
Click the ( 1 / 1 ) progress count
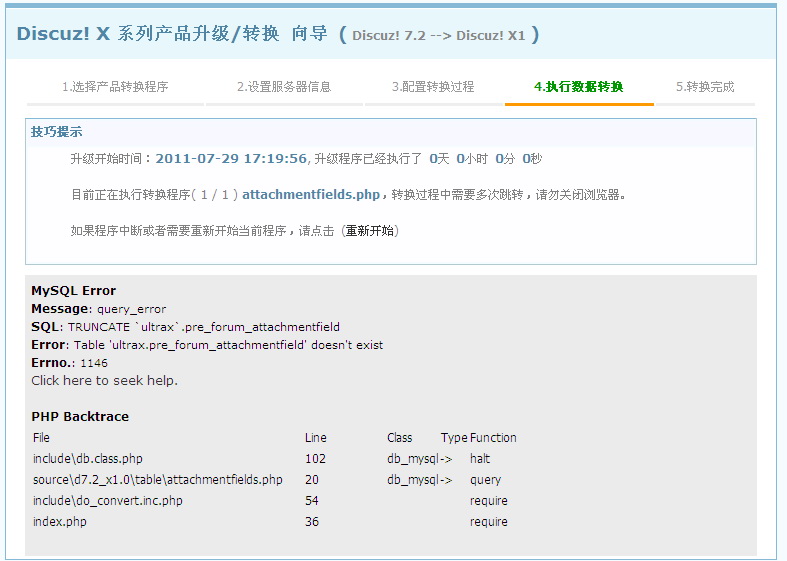point(215,195)
